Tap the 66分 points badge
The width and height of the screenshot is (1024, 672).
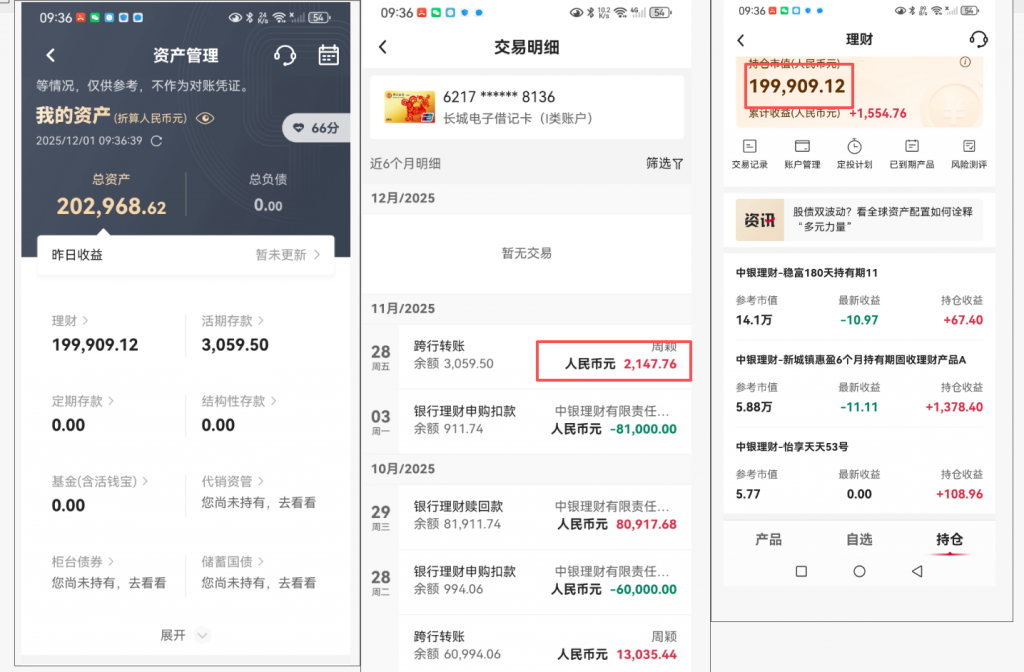tap(315, 128)
